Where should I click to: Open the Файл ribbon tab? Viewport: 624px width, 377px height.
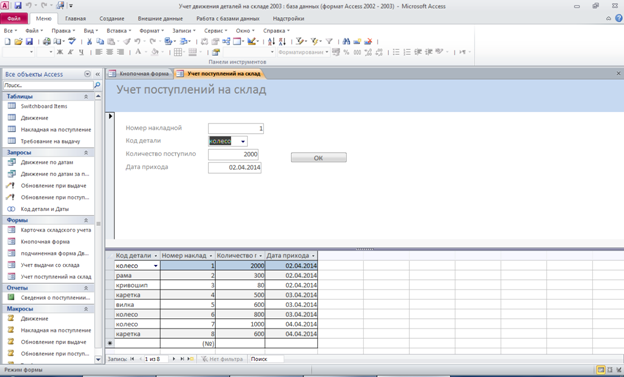point(14,18)
